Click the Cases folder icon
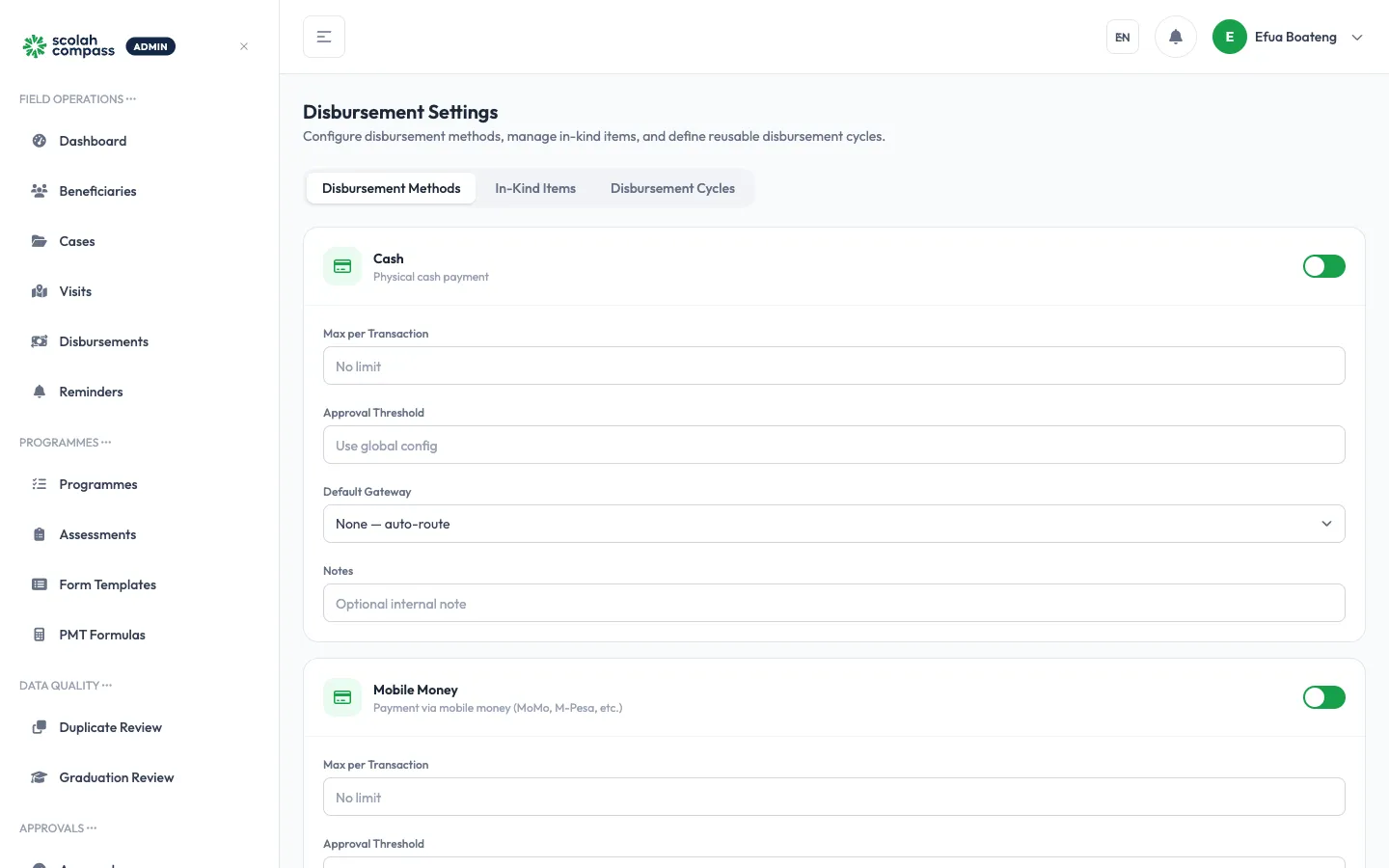Viewport: 1389px width, 868px height. (40, 241)
